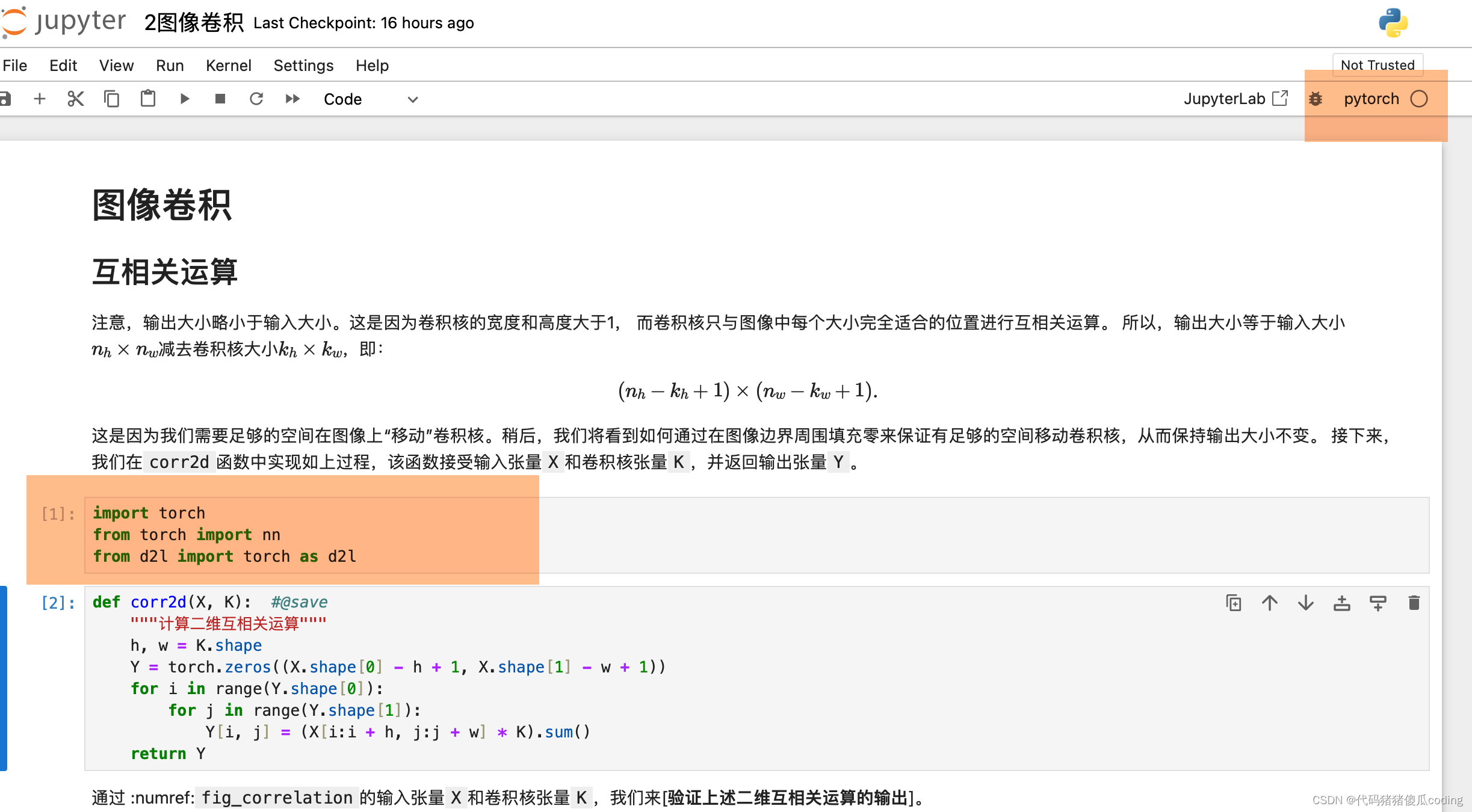Click the Last Checkpoint timestamp text
The width and height of the screenshot is (1472, 812).
363,23
